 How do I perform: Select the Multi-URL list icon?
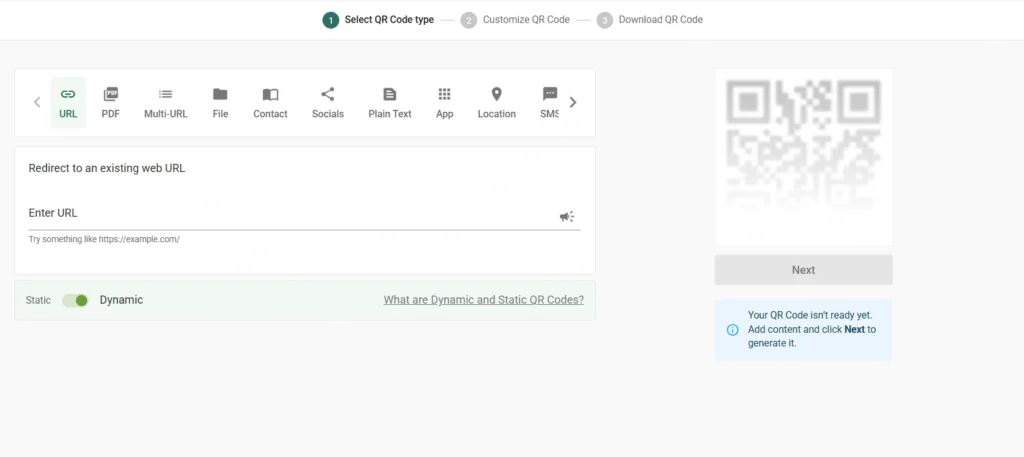point(165,95)
